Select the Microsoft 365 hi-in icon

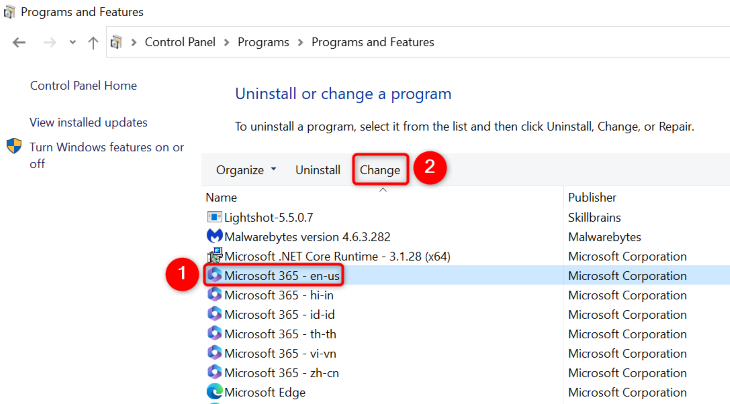point(214,295)
